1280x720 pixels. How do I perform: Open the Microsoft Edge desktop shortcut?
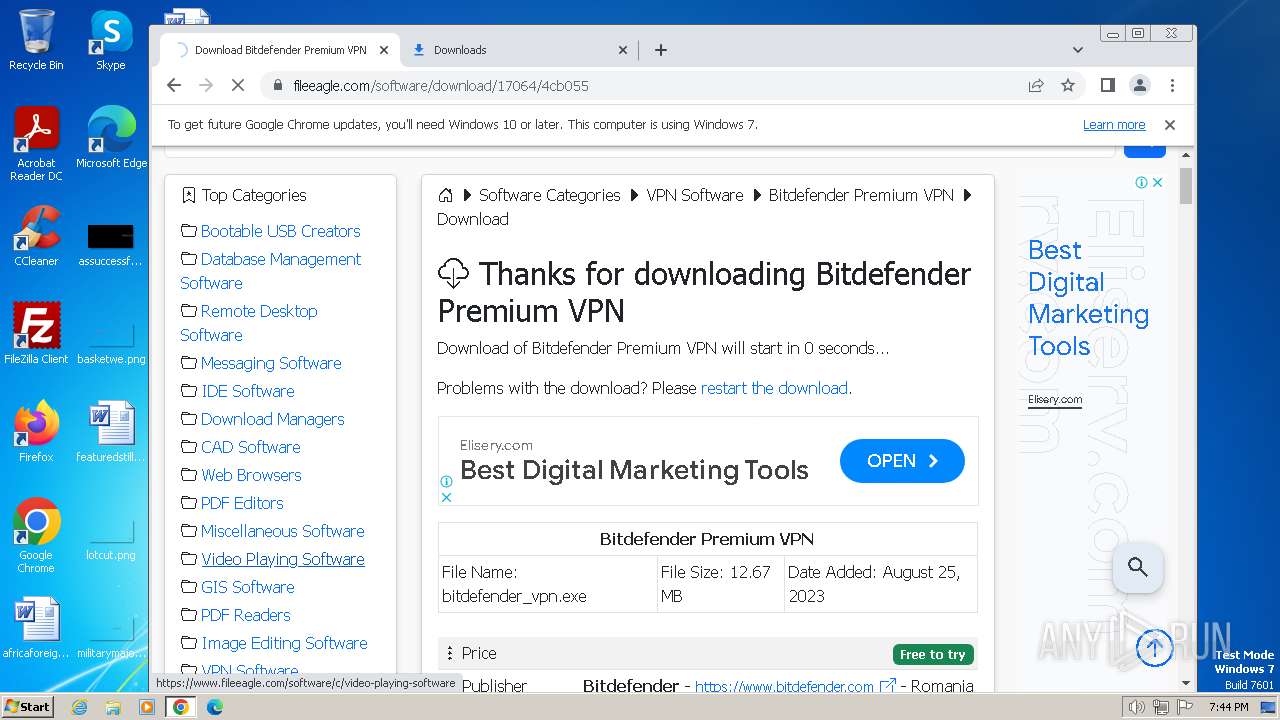coord(111,138)
